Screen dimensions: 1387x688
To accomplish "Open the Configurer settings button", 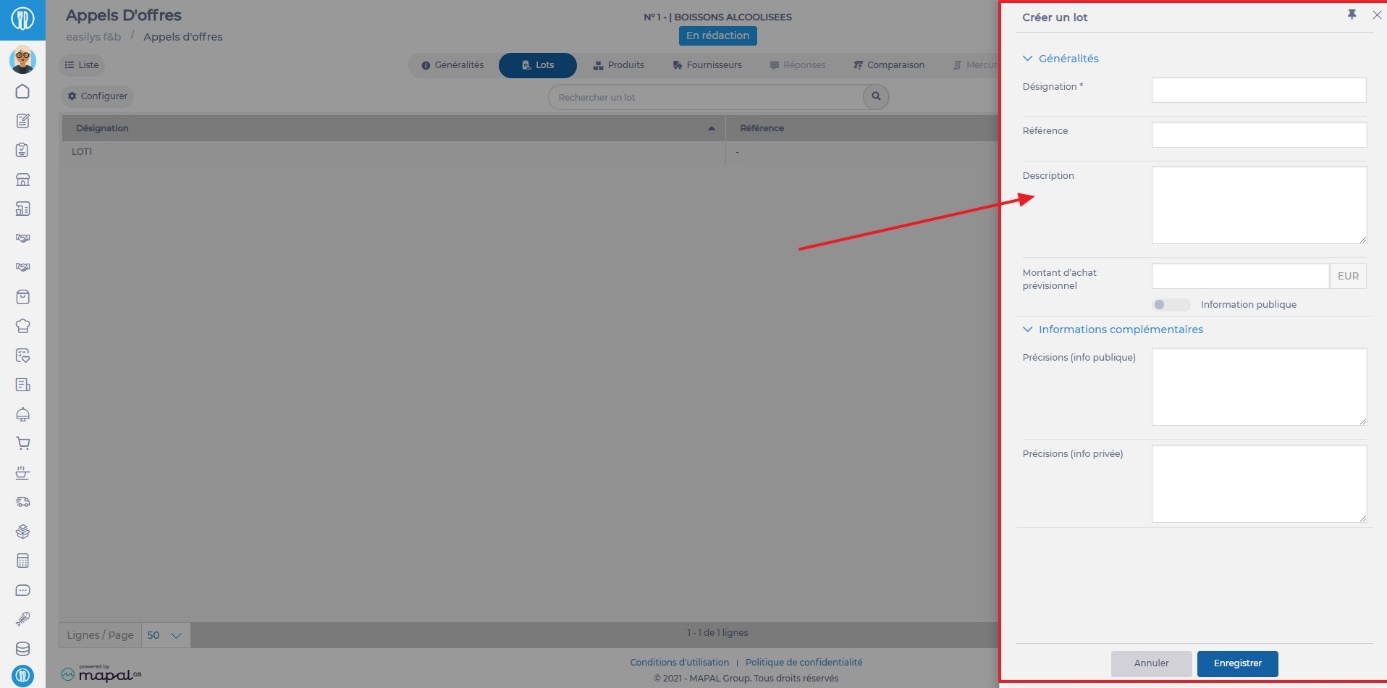I will coord(97,96).
